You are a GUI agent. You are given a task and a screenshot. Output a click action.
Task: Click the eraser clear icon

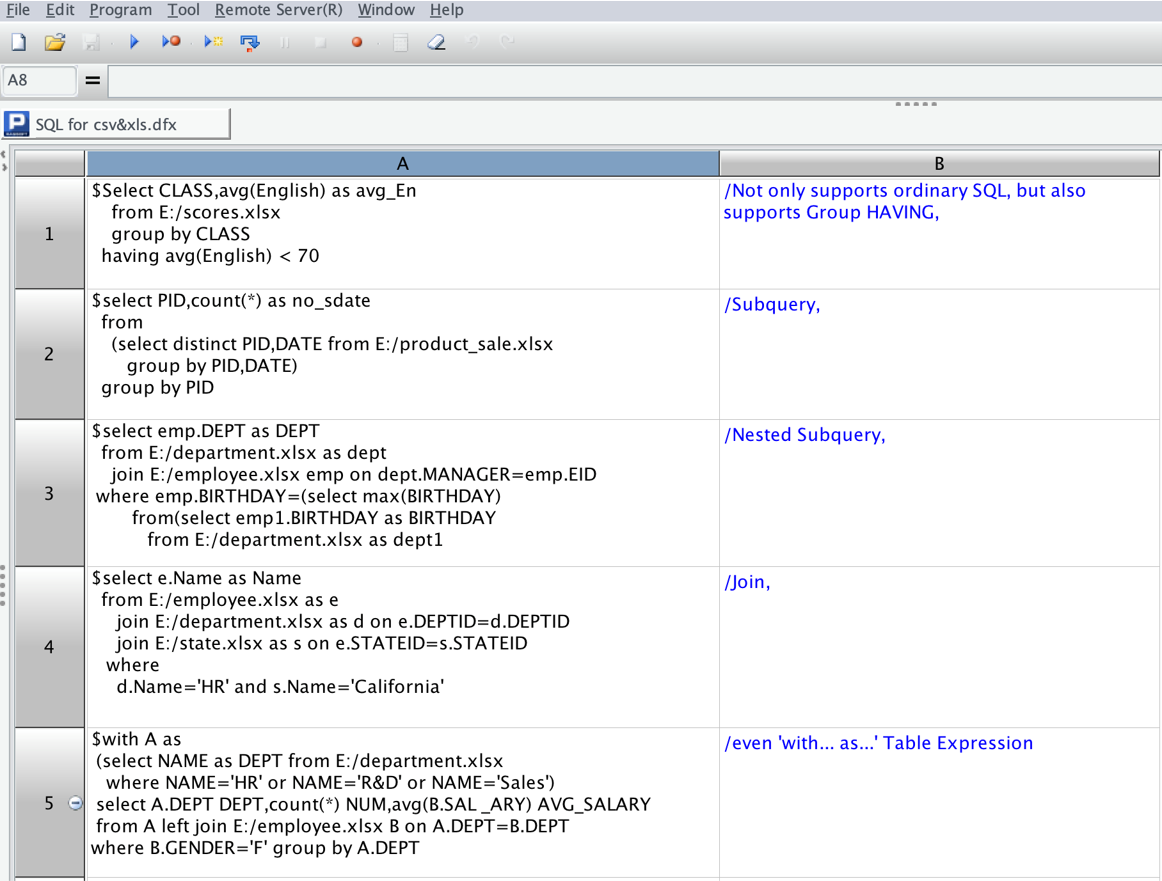click(x=437, y=42)
